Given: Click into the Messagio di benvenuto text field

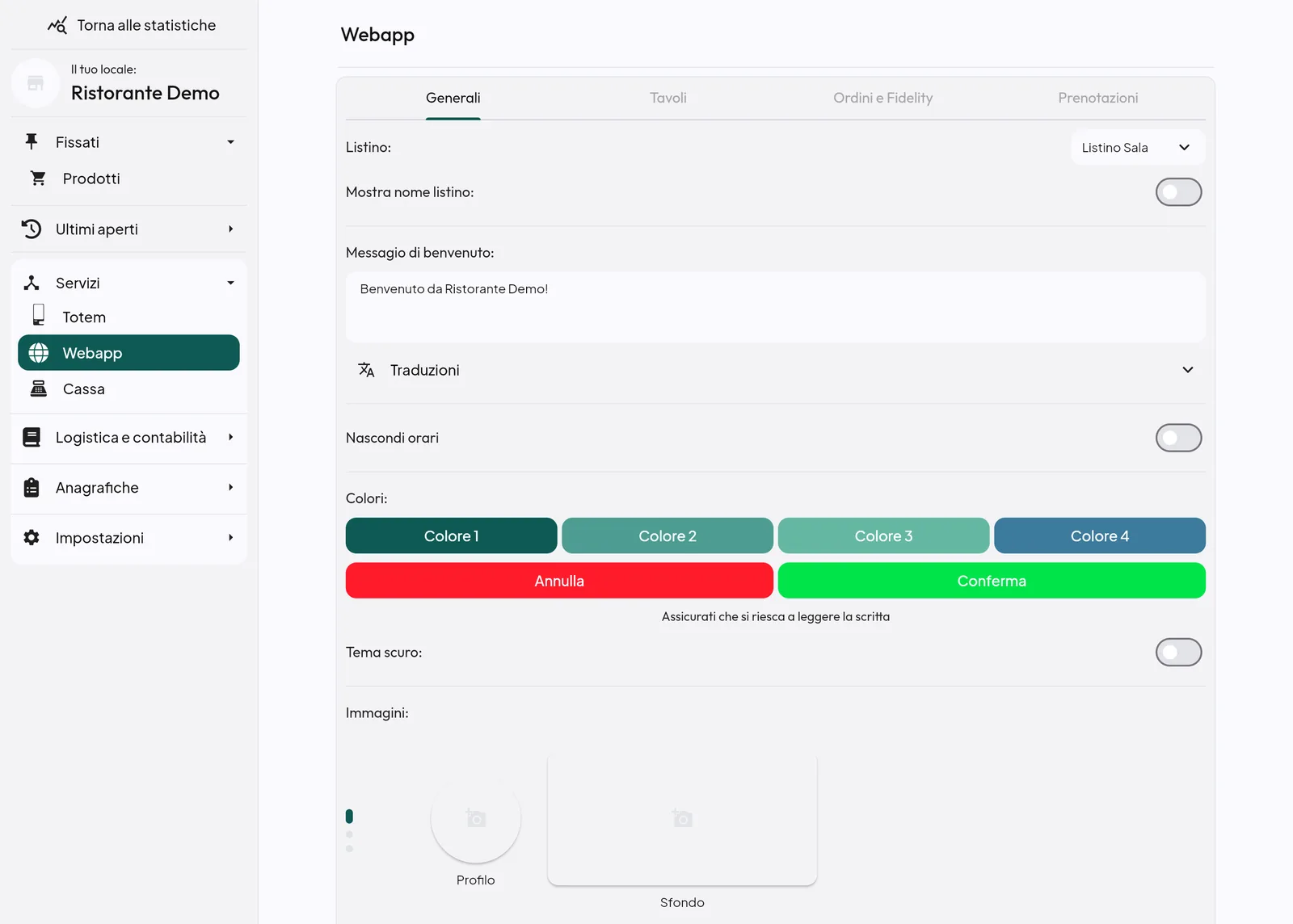Looking at the screenshot, I should pyautogui.click(x=776, y=307).
